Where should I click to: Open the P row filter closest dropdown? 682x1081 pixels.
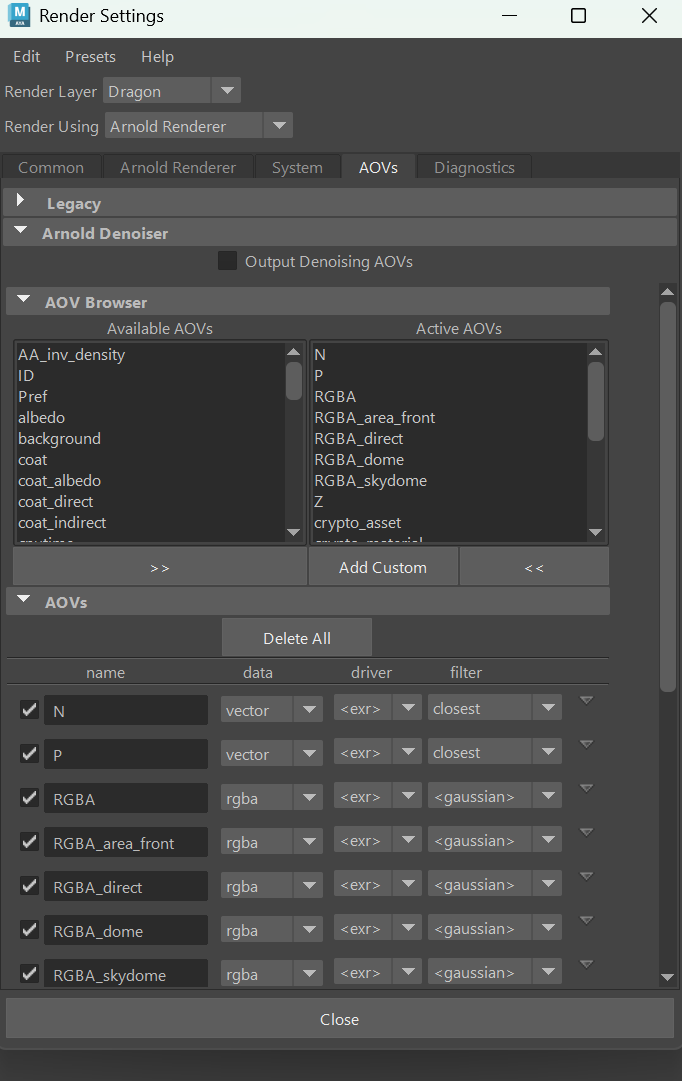coord(494,752)
